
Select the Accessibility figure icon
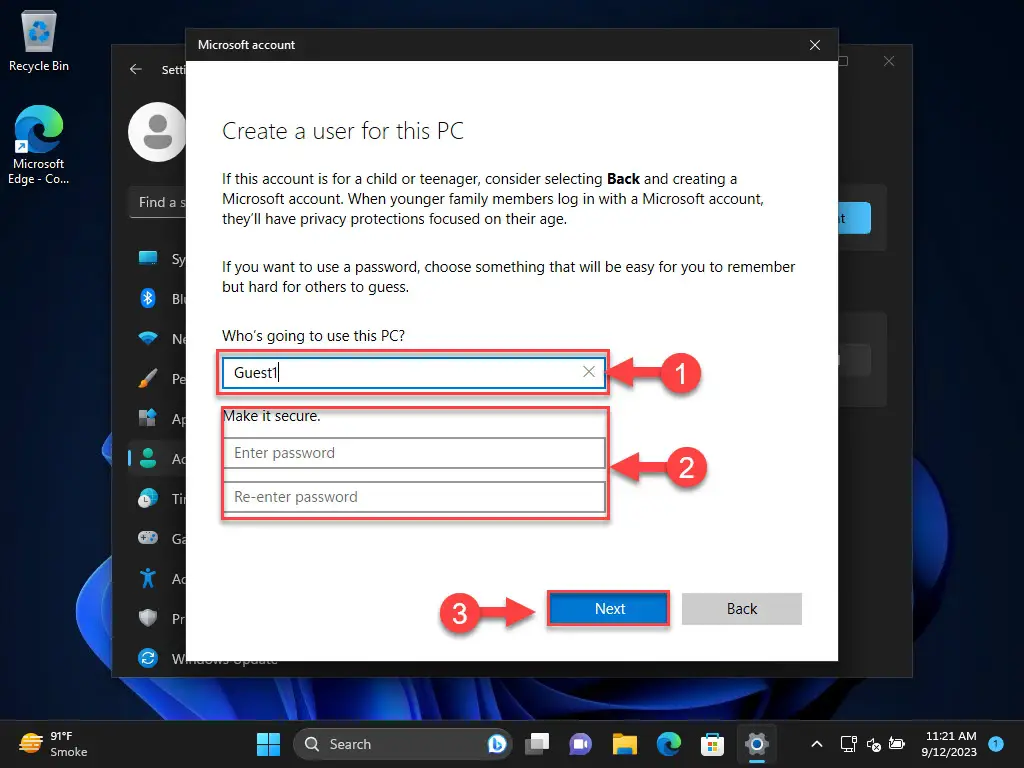(148, 578)
